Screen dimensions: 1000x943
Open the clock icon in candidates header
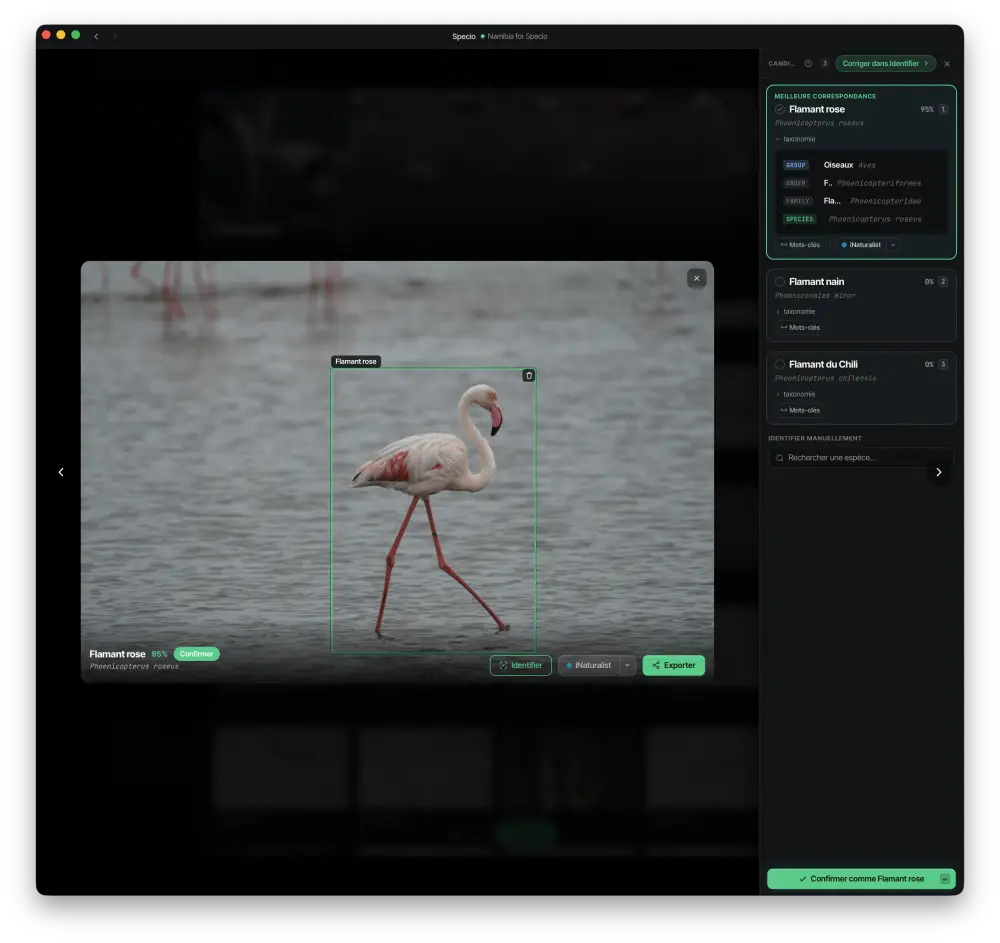coord(808,63)
